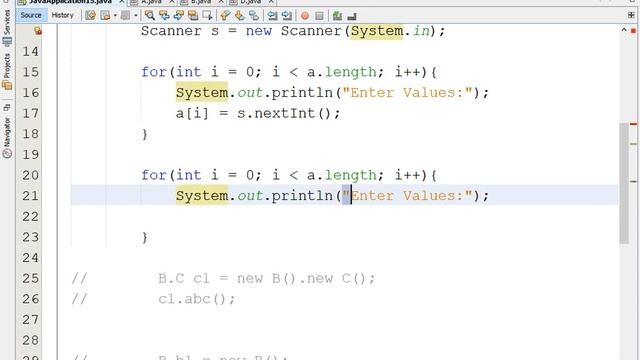The image size is (640, 360).
Task: Place cursor on 'a[i] = s.nextInt();'
Action: (x=258, y=113)
